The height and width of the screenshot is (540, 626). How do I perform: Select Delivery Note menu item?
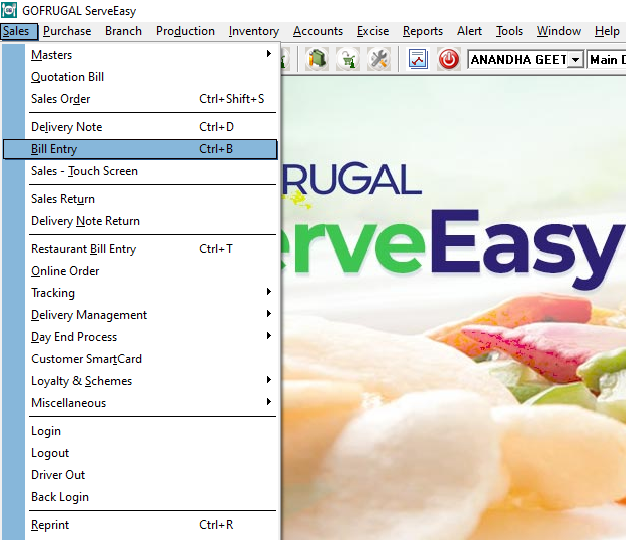[139, 127]
